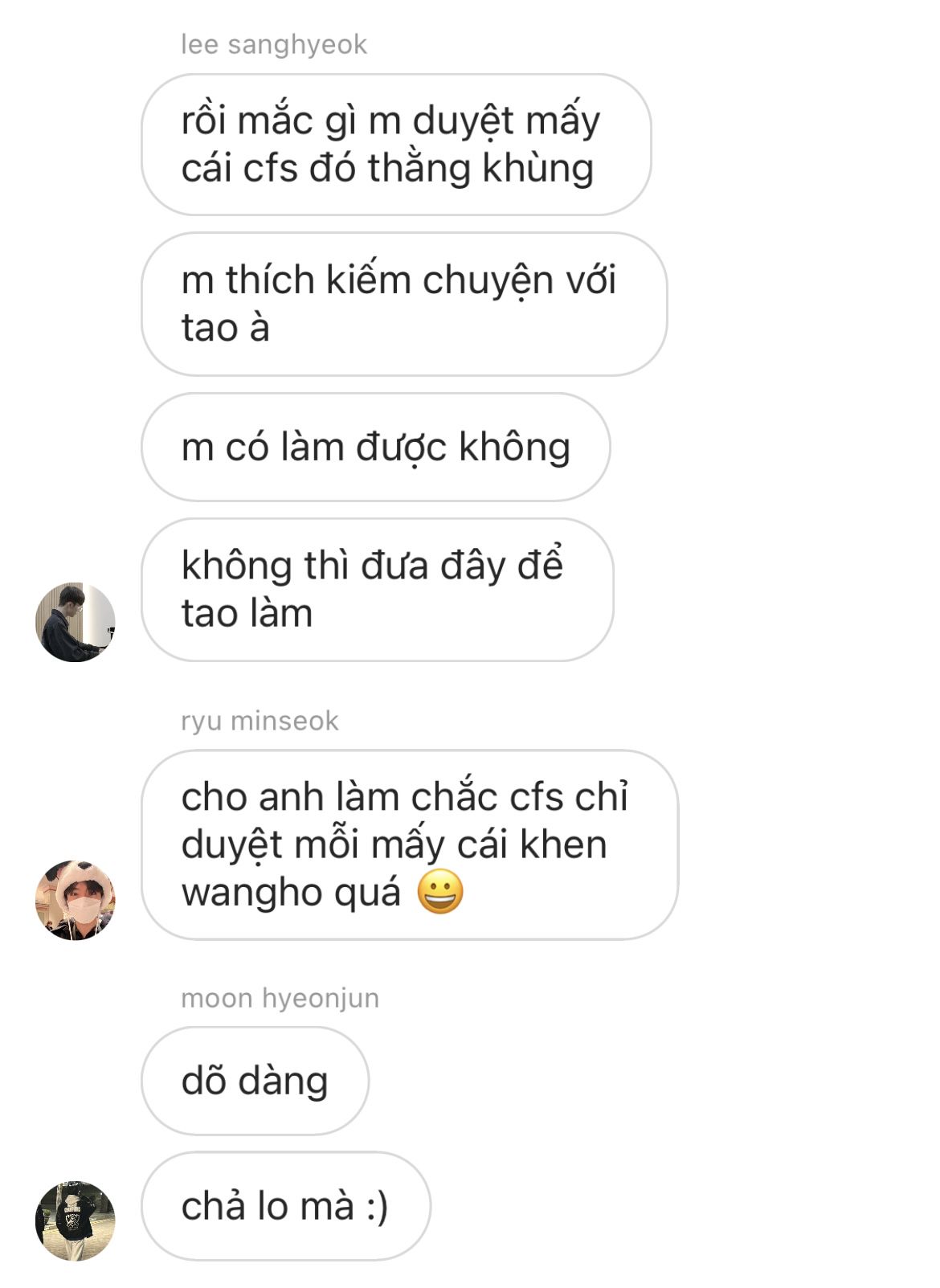
Task: Click the 'ryu minseok' sender name
Action: pyautogui.click(x=260, y=721)
